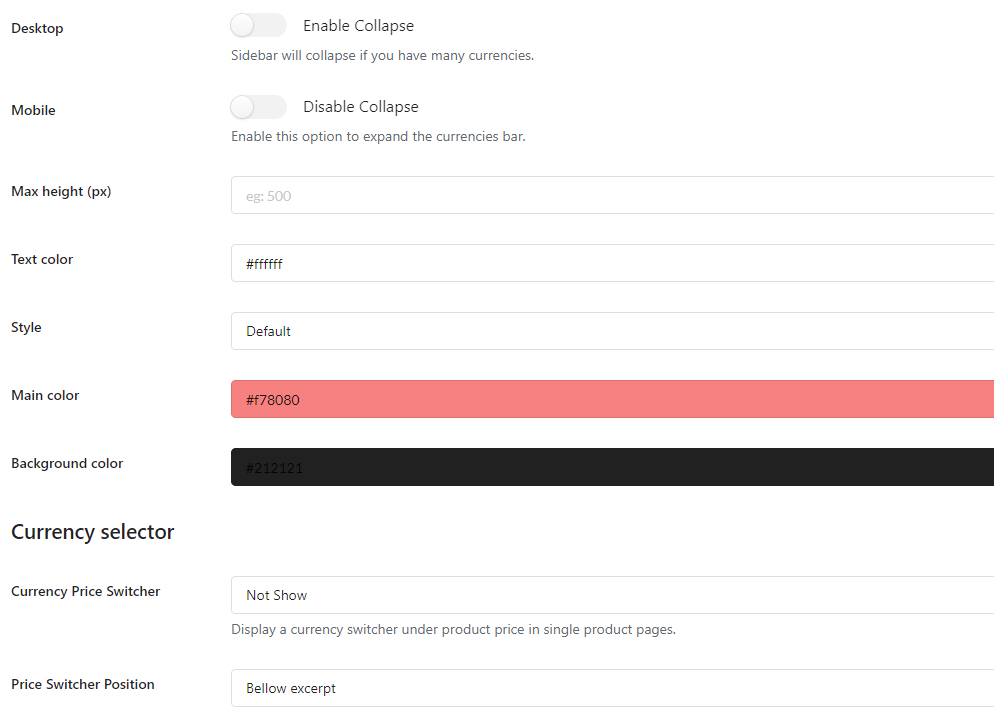994x714 pixels.
Task: Focus the Max height (px) input field
Action: (612, 196)
